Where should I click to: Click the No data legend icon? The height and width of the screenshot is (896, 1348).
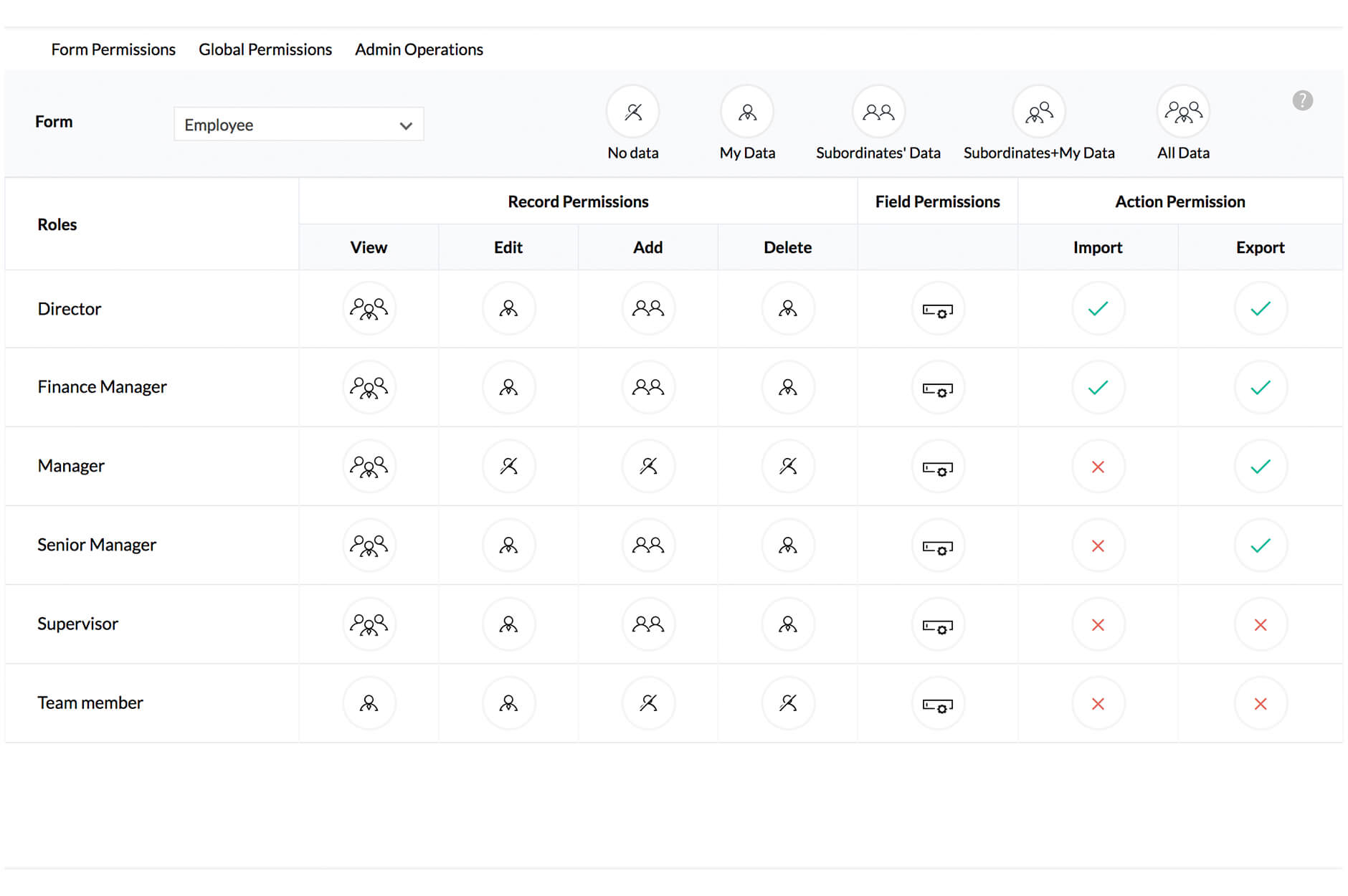point(632,112)
